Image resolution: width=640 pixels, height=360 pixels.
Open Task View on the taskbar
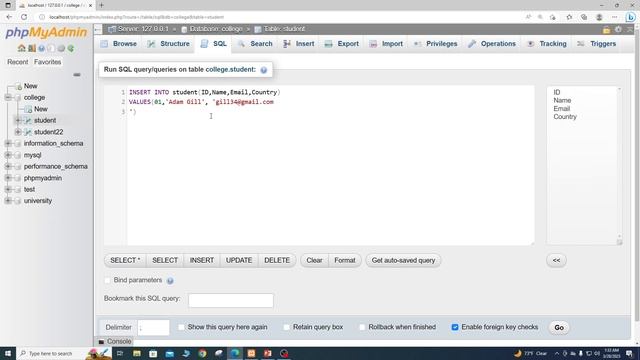(120, 353)
